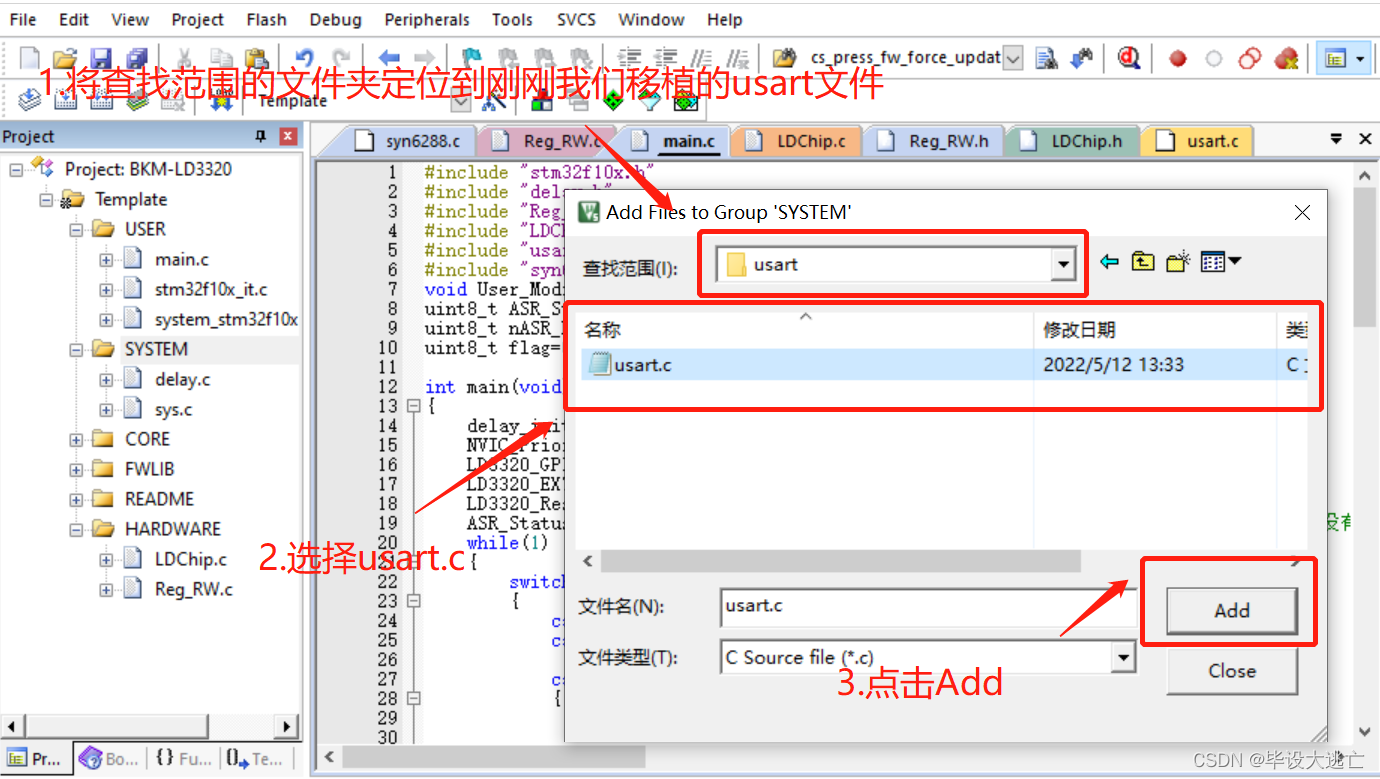Open the 文件类型 C Source file dropdown
1380x779 pixels.
(x=1125, y=657)
